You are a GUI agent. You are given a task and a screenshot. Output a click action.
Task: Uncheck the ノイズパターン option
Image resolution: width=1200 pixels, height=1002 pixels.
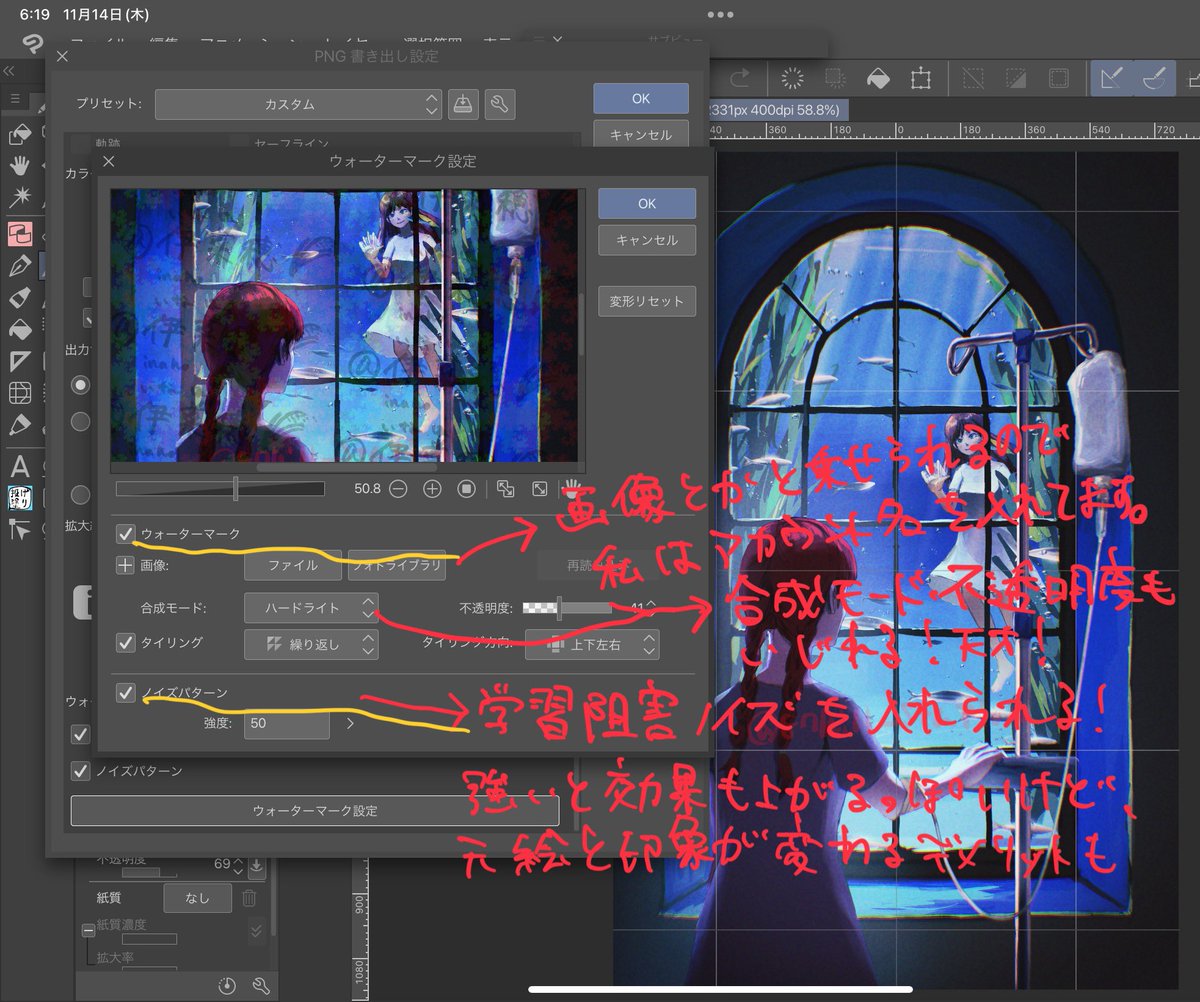pos(126,692)
